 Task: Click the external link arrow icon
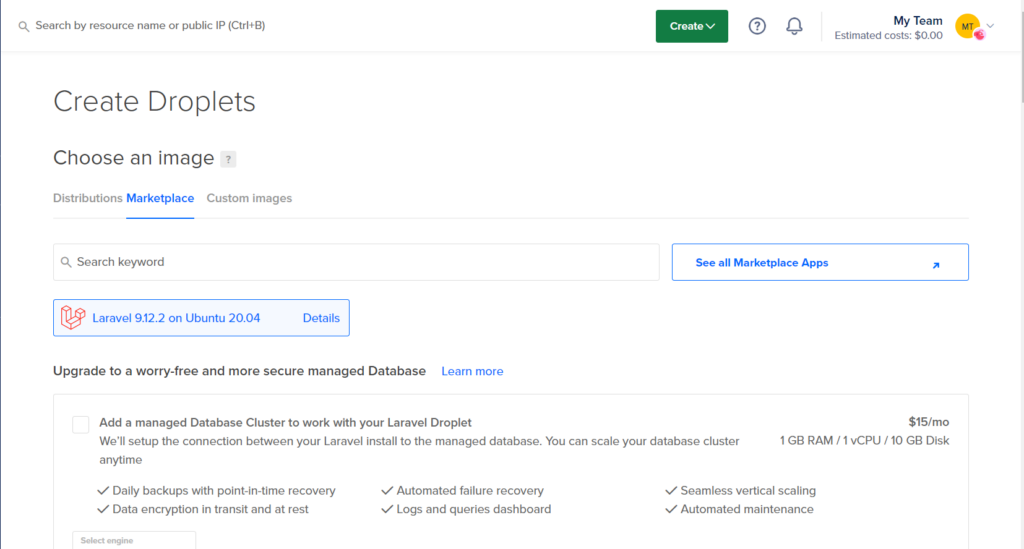tap(936, 265)
